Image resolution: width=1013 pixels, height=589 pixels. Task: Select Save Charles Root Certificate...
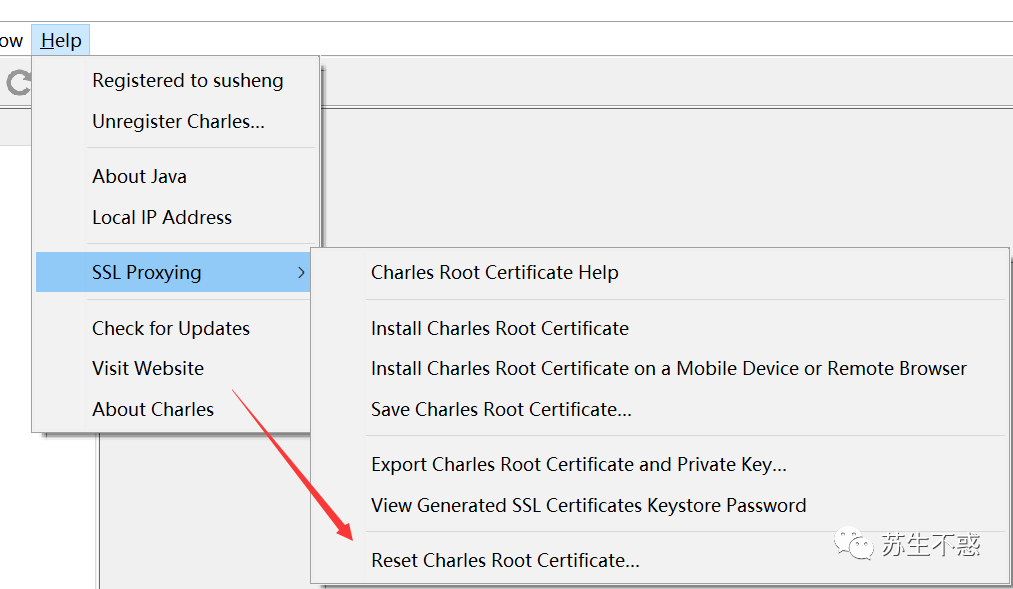[501, 409]
